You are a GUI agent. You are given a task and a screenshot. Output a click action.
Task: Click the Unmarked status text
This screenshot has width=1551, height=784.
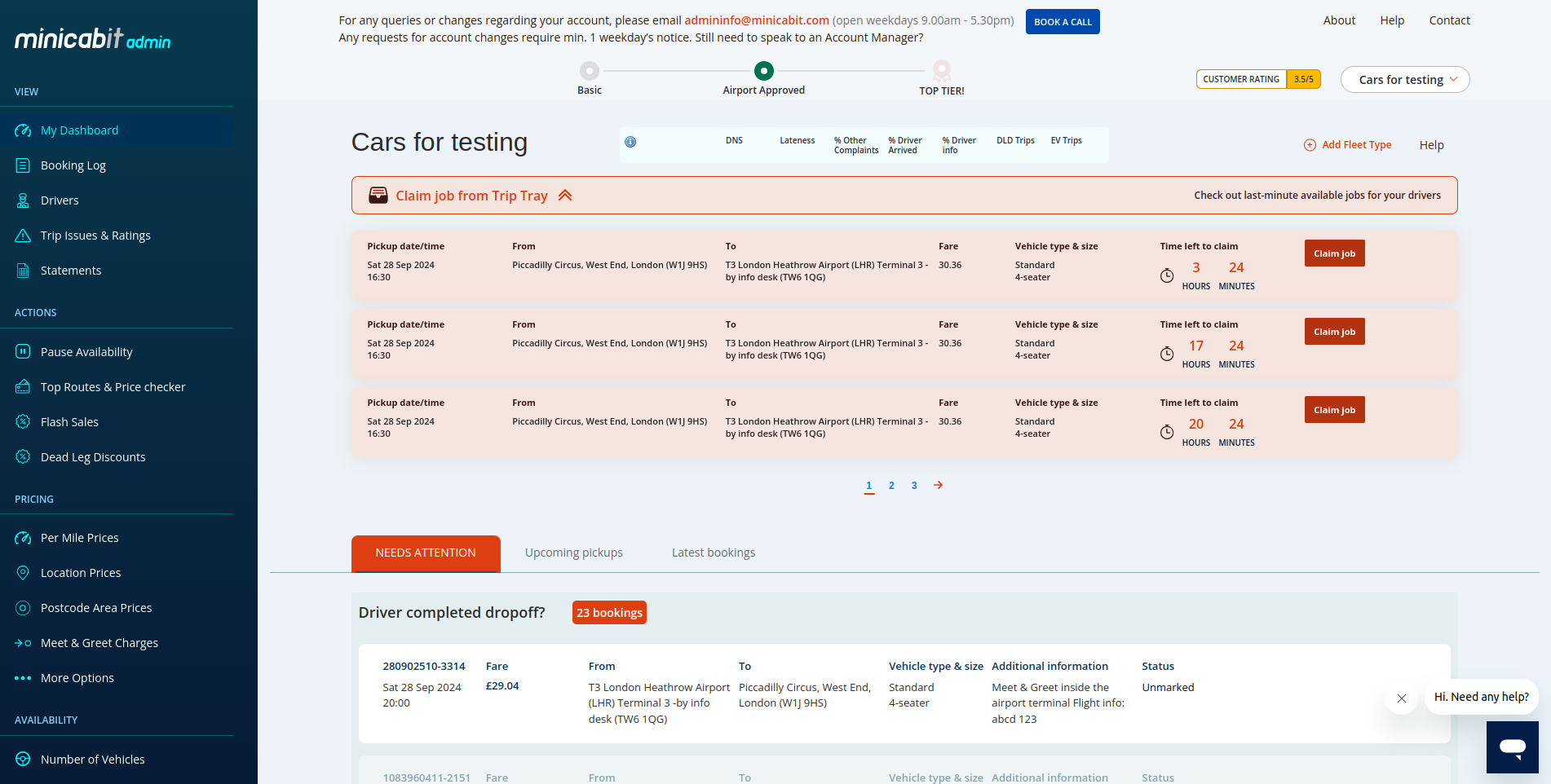click(1168, 688)
